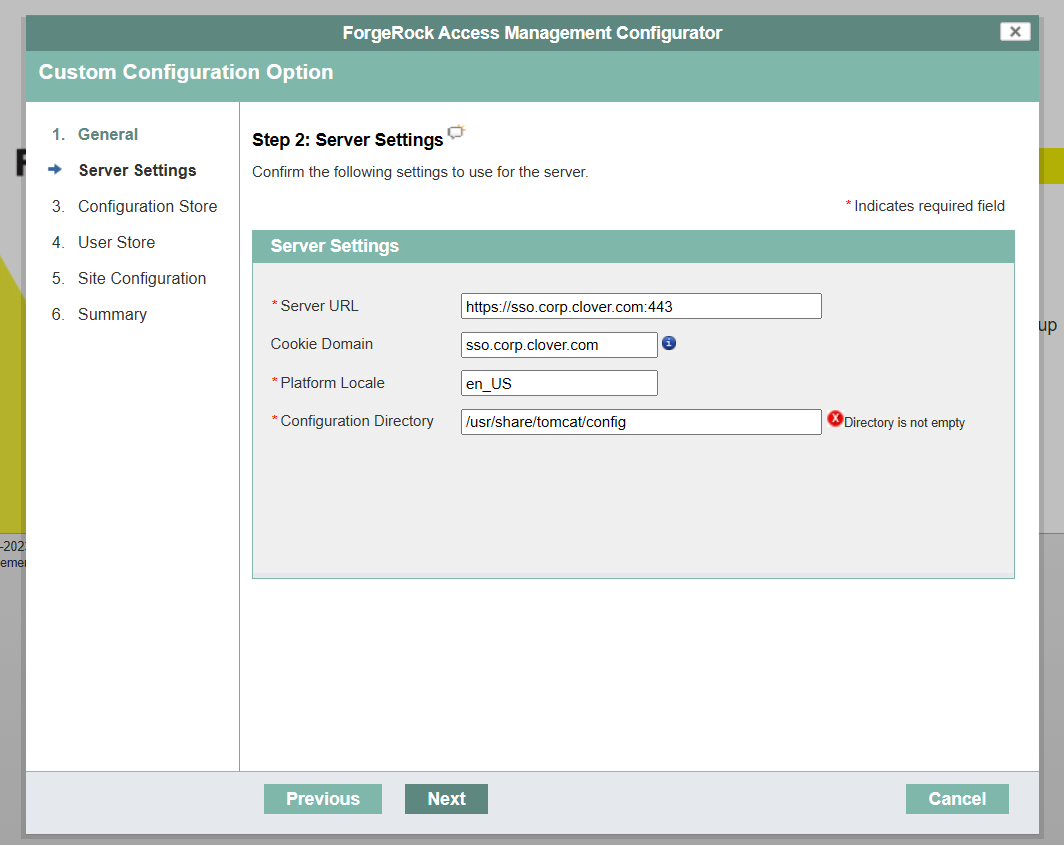Image resolution: width=1064 pixels, height=845 pixels.
Task: Open step 3 Configuration Store
Action: pyautogui.click(x=147, y=206)
